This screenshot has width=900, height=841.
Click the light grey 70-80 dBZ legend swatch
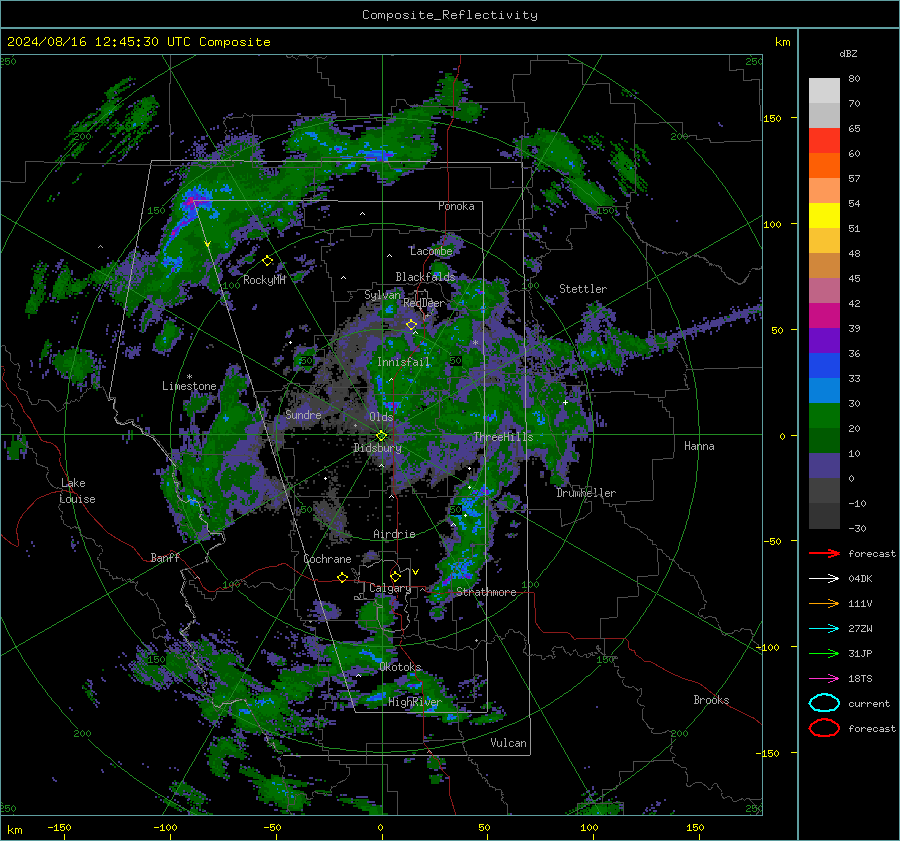pyautogui.click(x=824, y=91)
